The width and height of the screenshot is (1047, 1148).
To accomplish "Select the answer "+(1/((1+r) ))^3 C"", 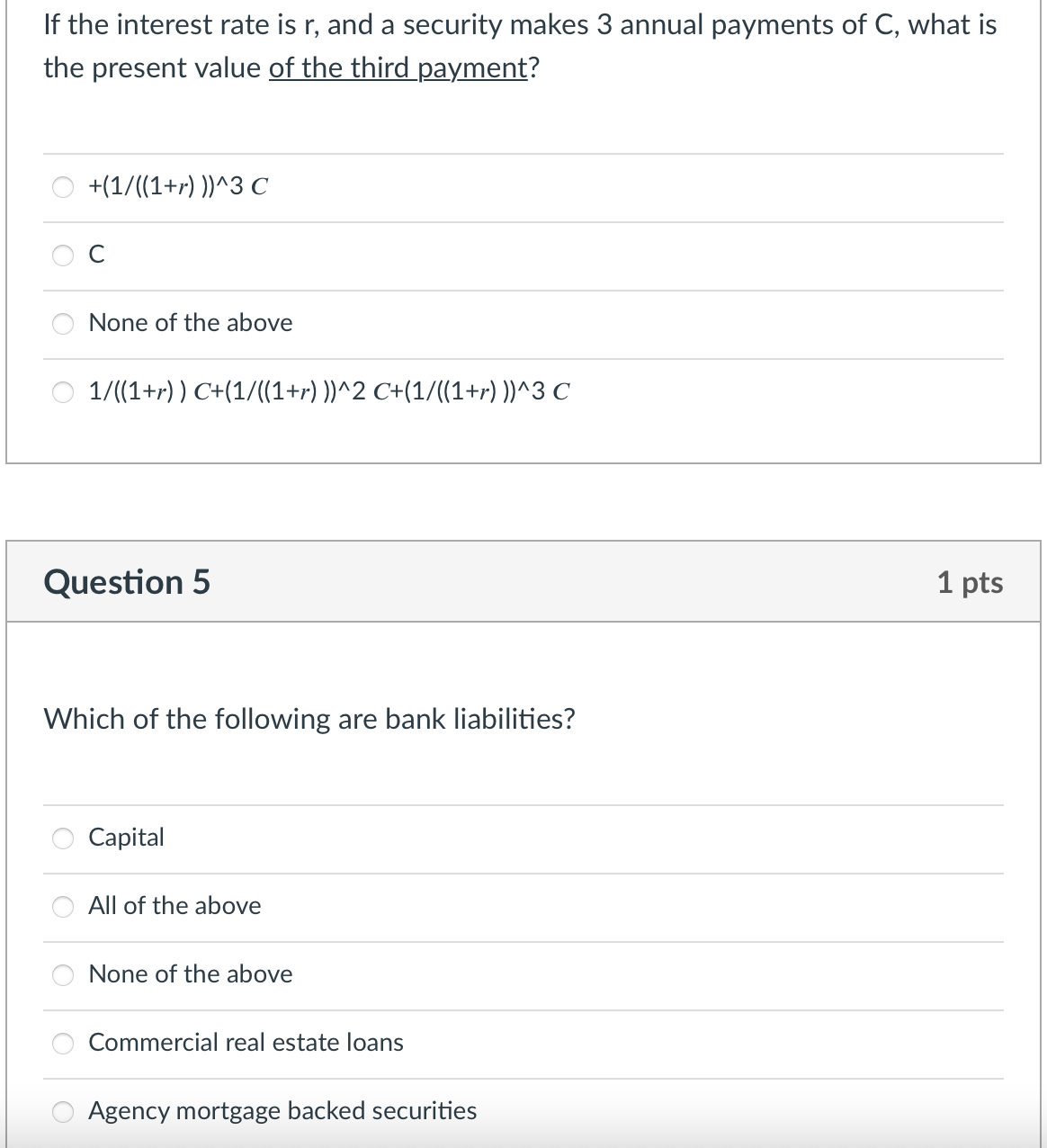I will click(x=63, y=187).
